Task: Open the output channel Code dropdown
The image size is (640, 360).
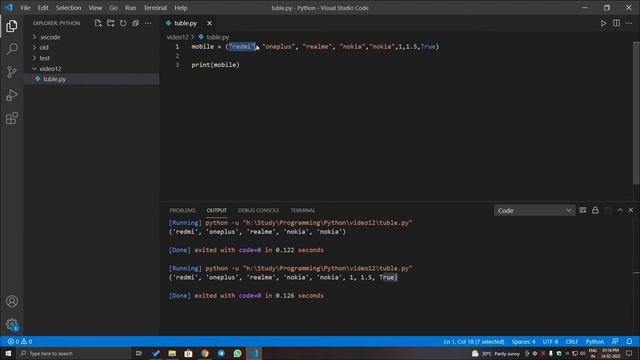Action: point(534,211)
